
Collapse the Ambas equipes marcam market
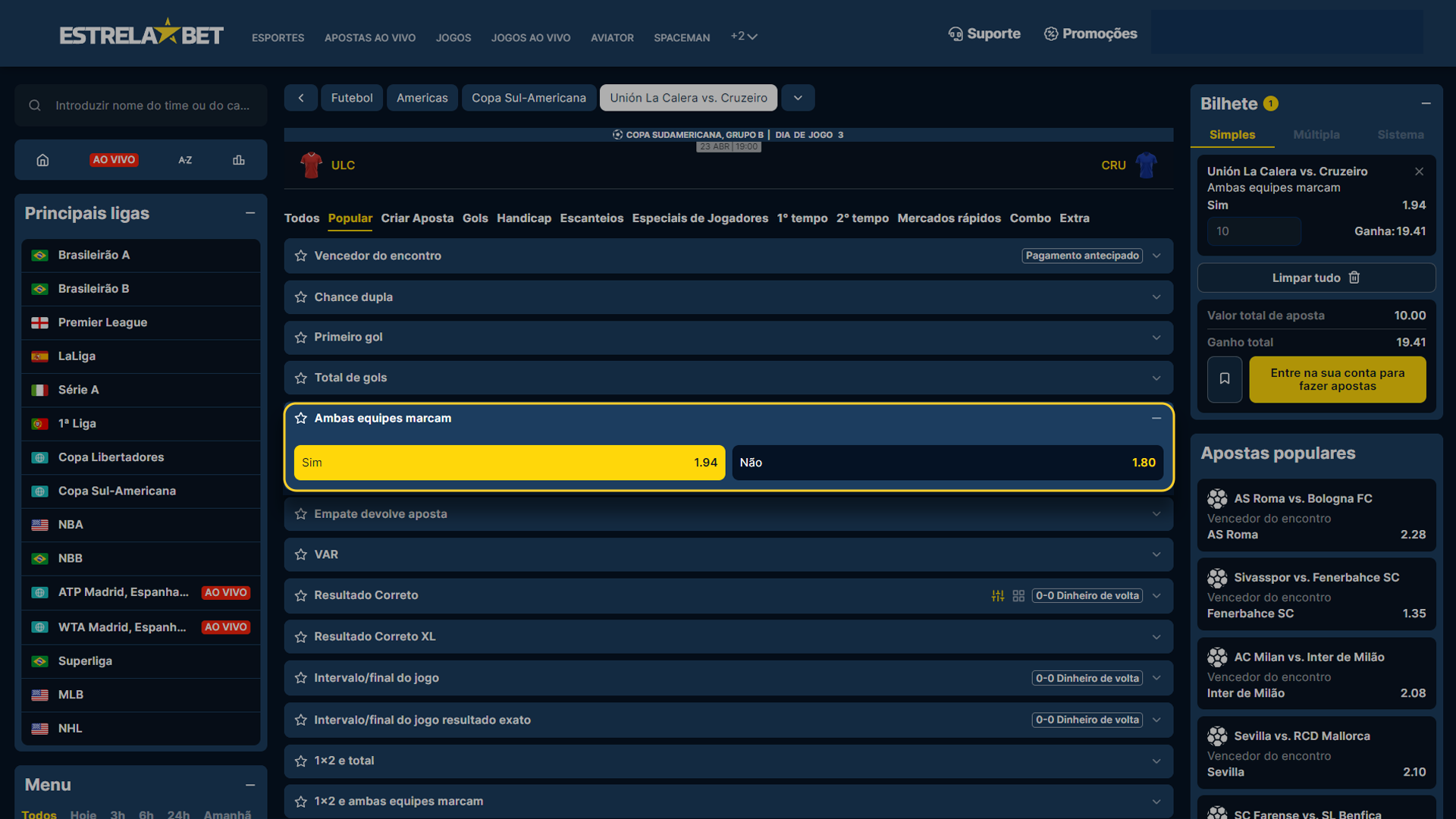(x=1156, y=418)
